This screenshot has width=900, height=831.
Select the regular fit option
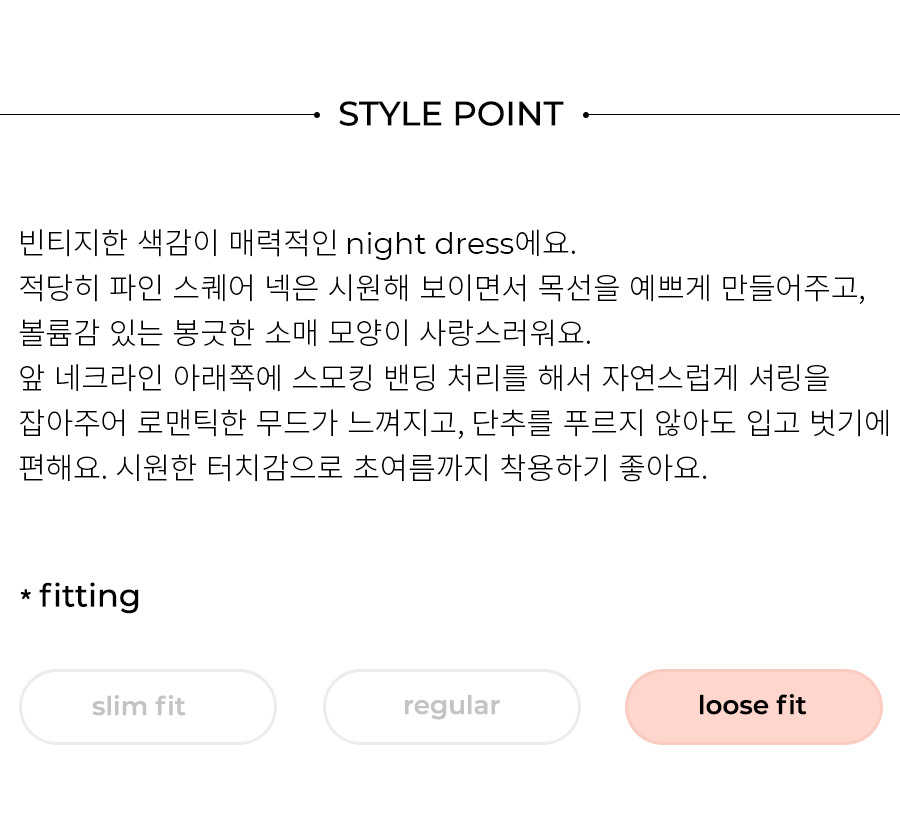(x=452, y=706)
